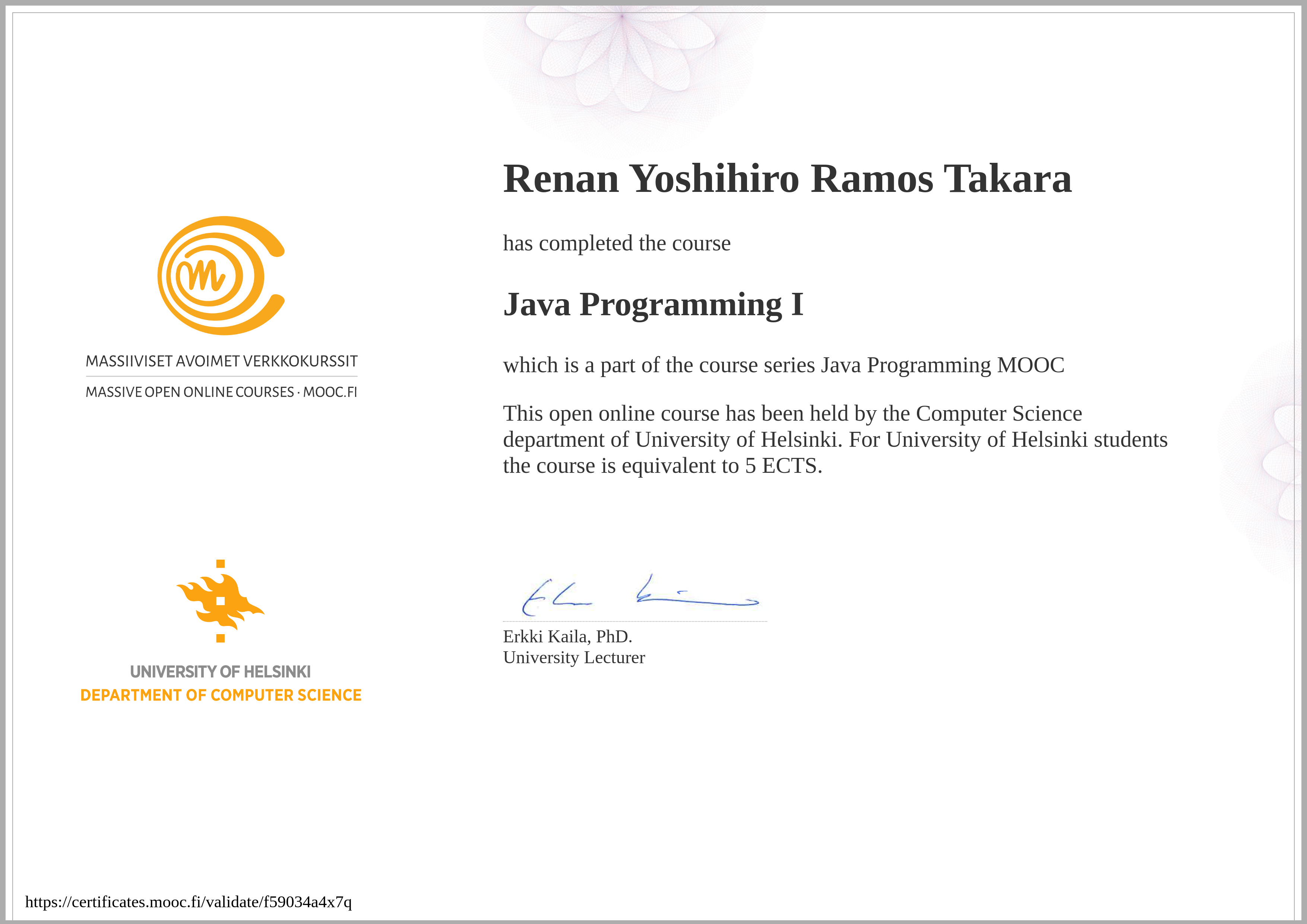Select recipient name Renan Yoshihiro Ramos Takara
Viewport: 1307px width, 924px height.
coord(787,179)
